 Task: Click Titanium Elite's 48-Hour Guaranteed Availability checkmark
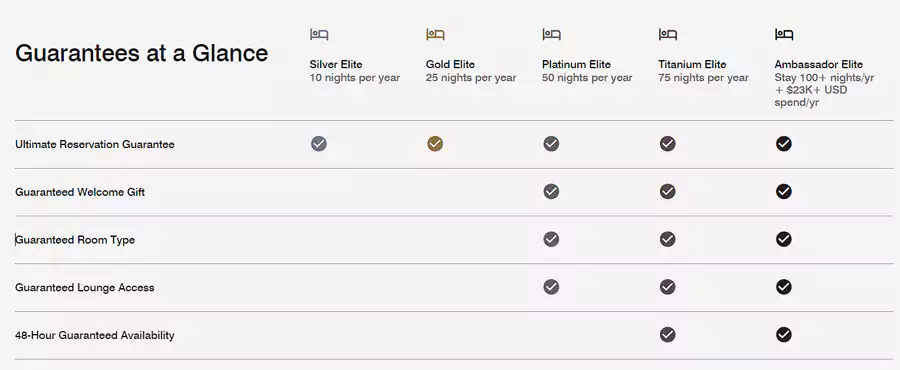[x=668, y=334]
